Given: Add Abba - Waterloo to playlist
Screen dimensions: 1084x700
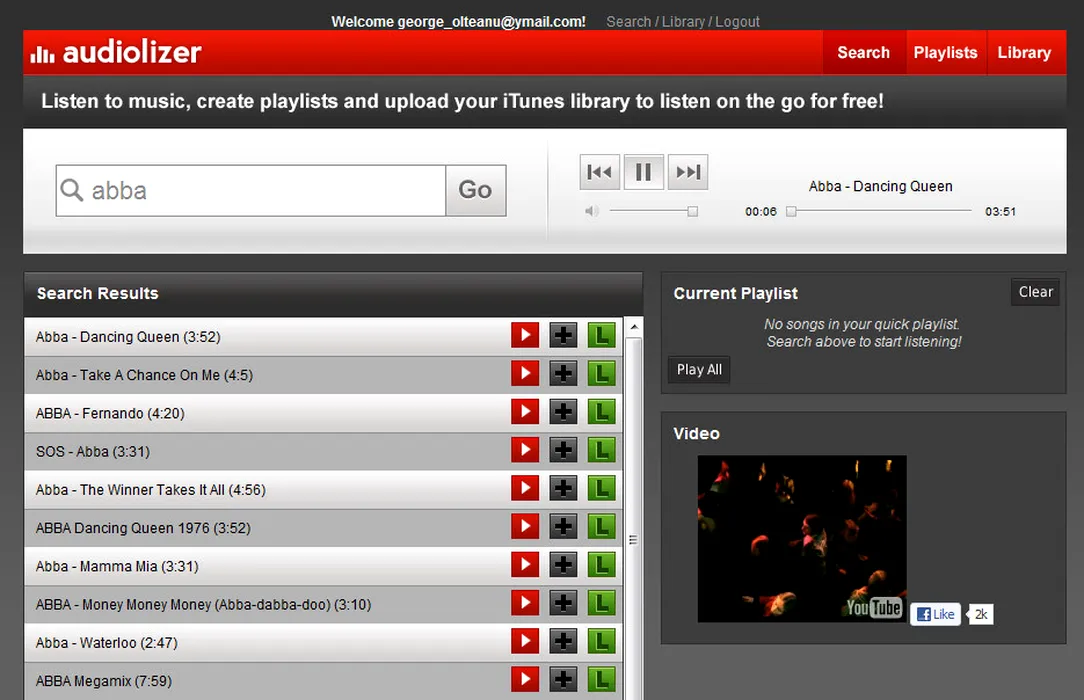Looking at the screenshot, I should [563, 641].
